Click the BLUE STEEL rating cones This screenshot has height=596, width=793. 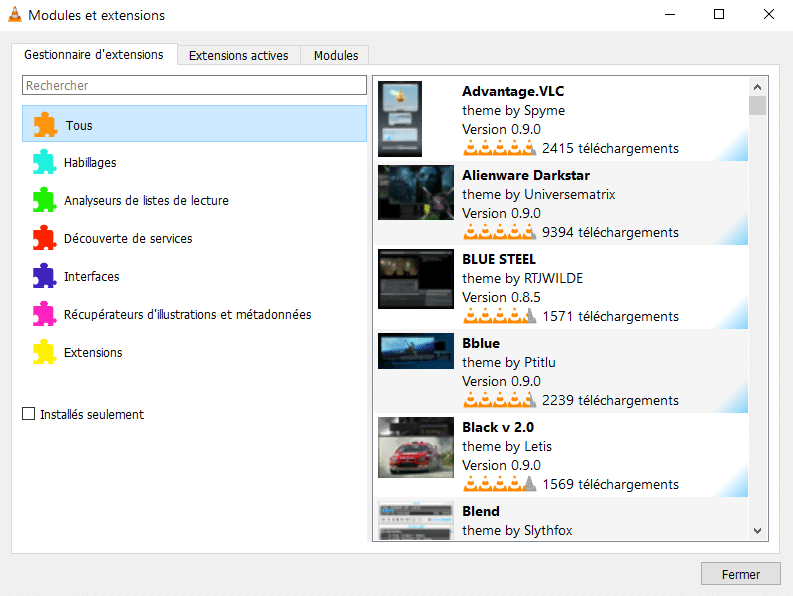tap(499, 316)
